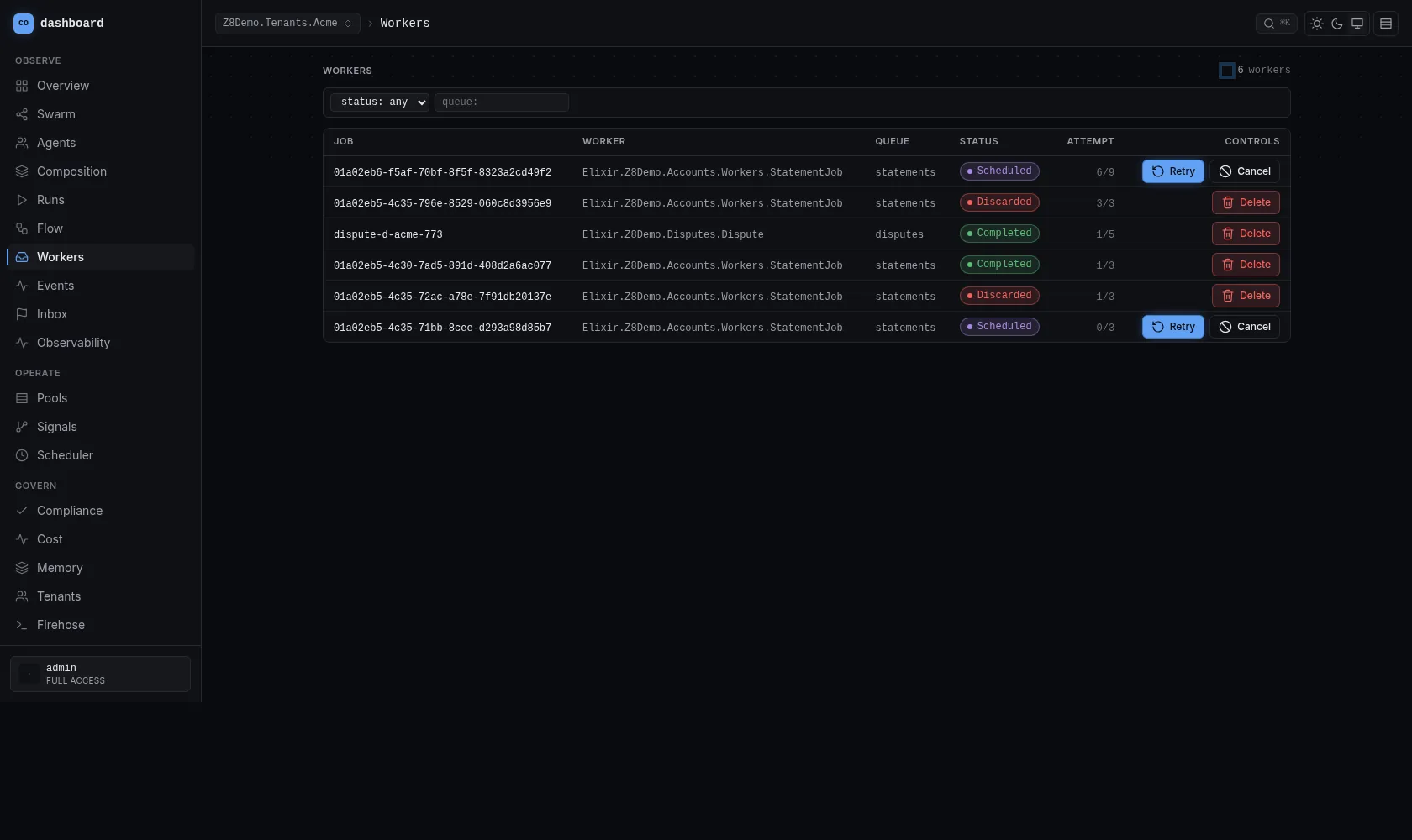1412x840 pixels.
Task: Navigate to Composition
Action: 101,171
